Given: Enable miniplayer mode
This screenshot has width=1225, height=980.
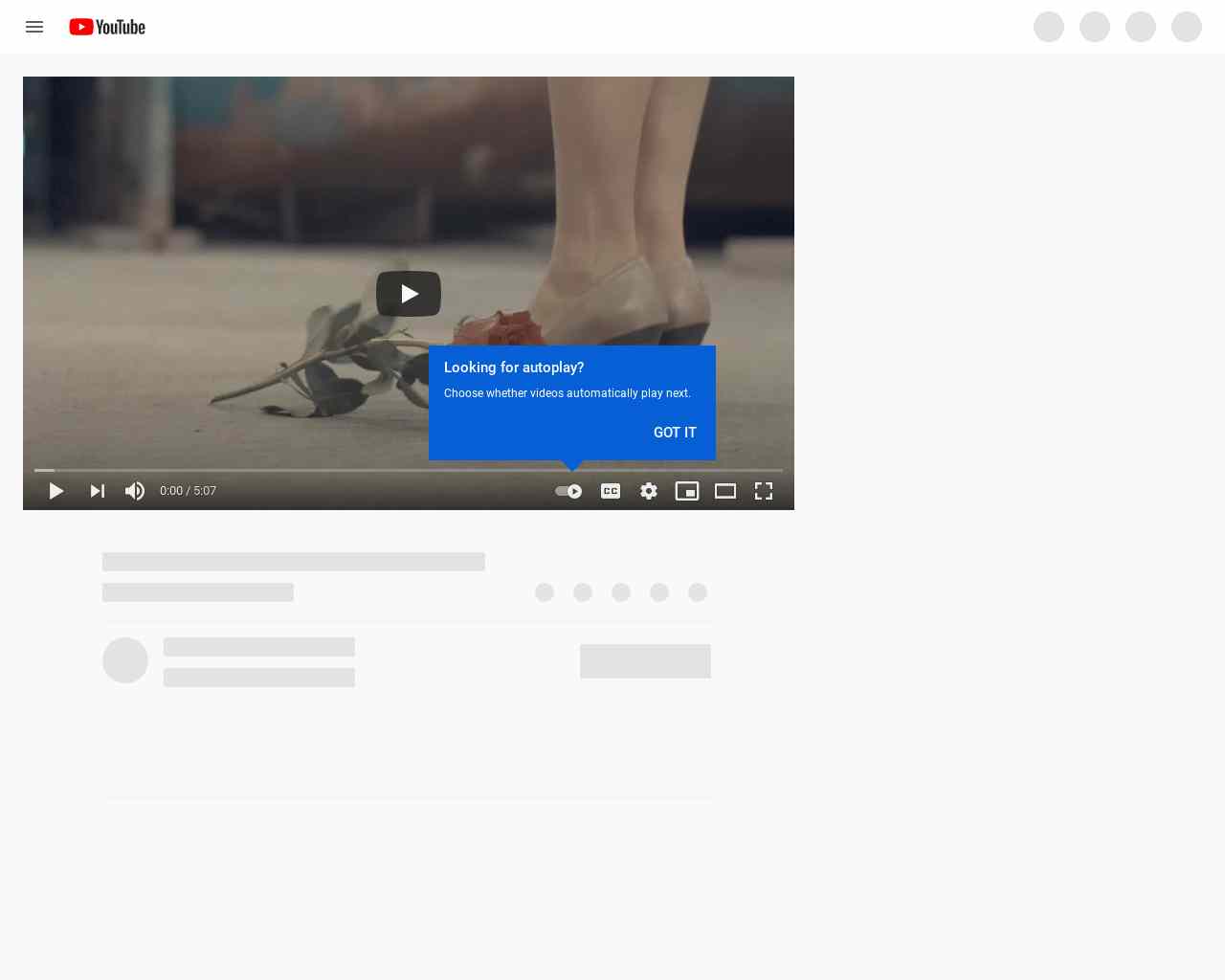Looking at the screenshot, I should [687, 491].
